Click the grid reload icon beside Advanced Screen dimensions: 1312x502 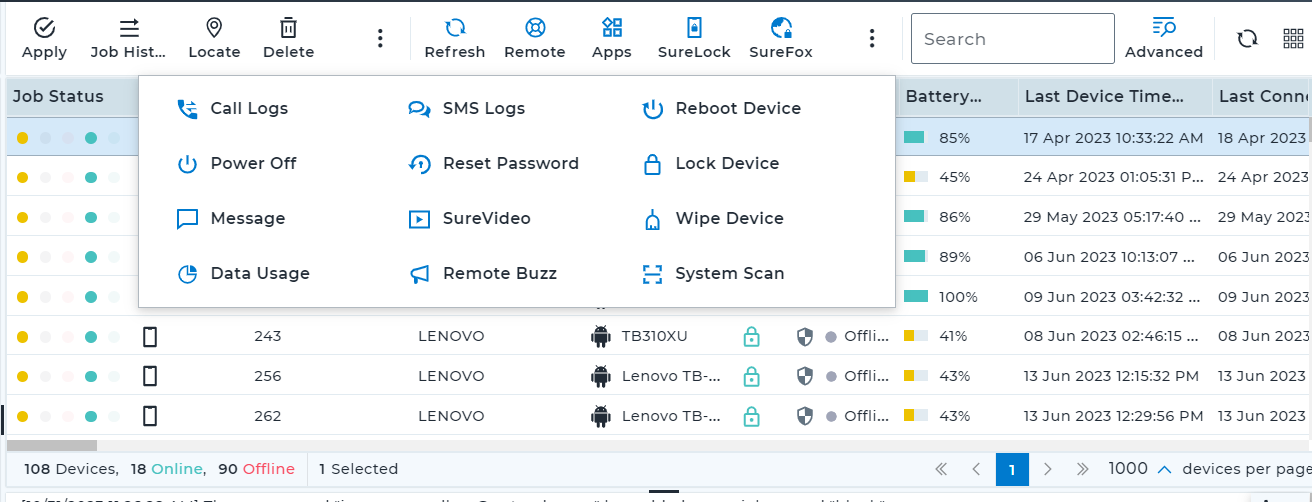[1247, 38]
